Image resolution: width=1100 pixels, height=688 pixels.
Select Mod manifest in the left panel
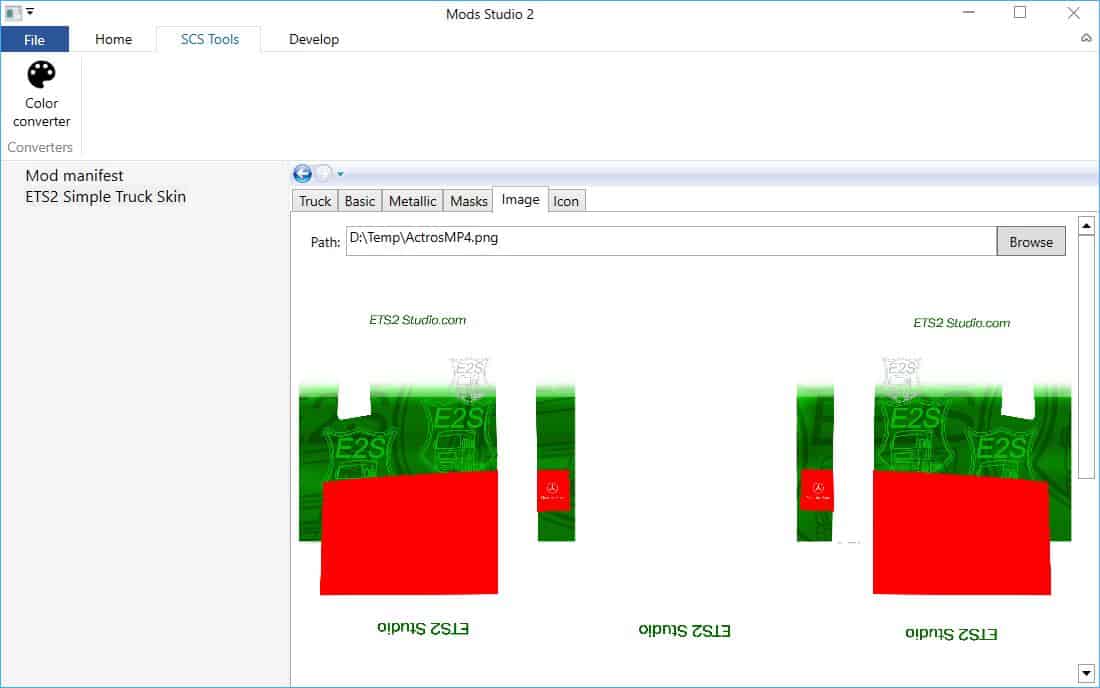tap(74, 176)
